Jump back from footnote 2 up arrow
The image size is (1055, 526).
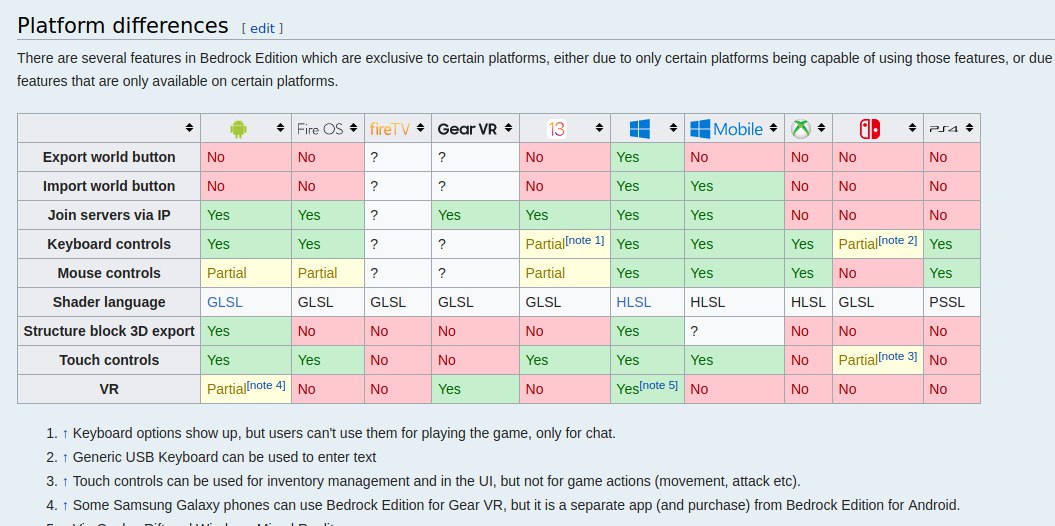pyautogui.click(x=65, y=457)
